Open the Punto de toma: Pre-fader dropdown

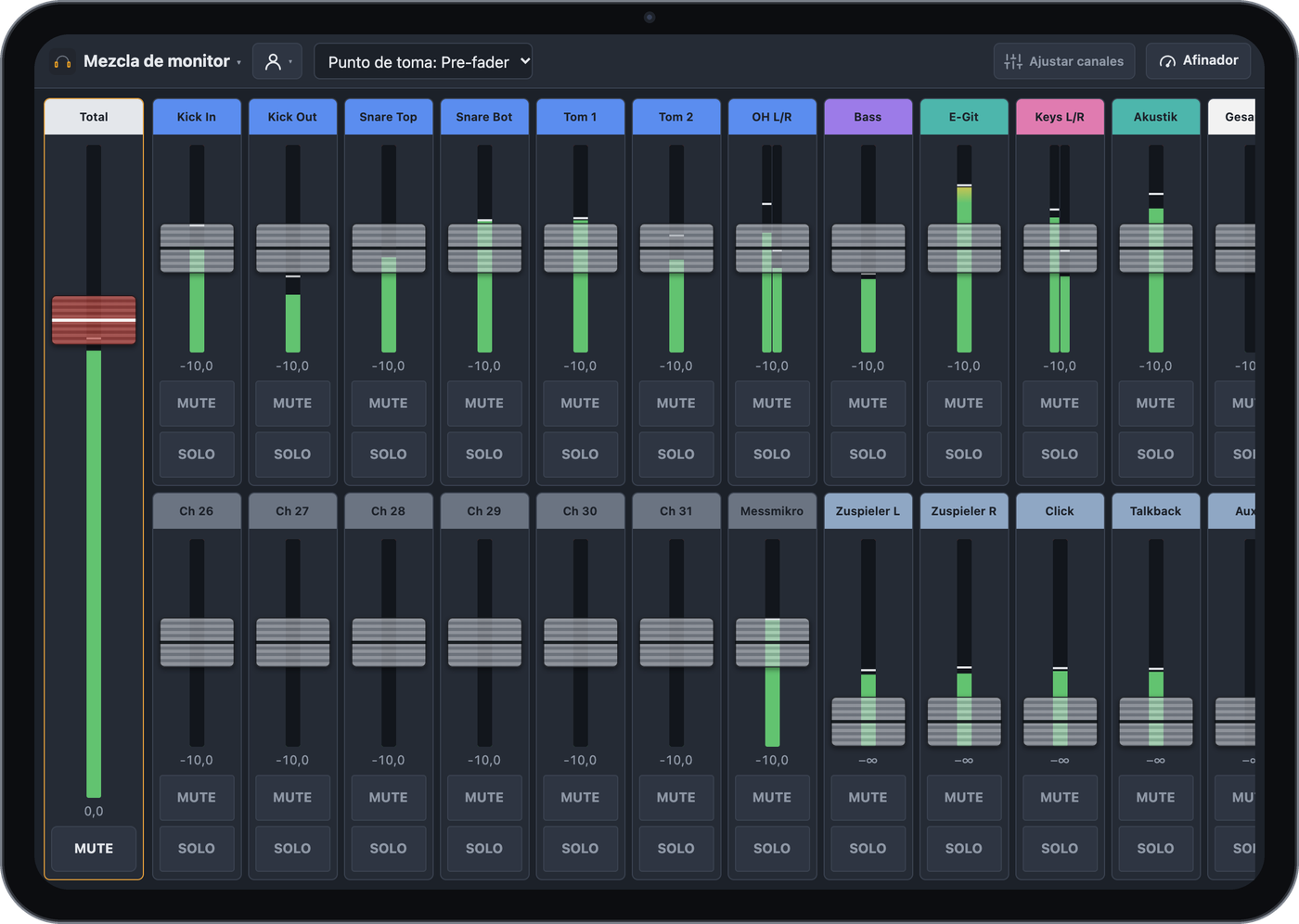click(x=423, y=61)
